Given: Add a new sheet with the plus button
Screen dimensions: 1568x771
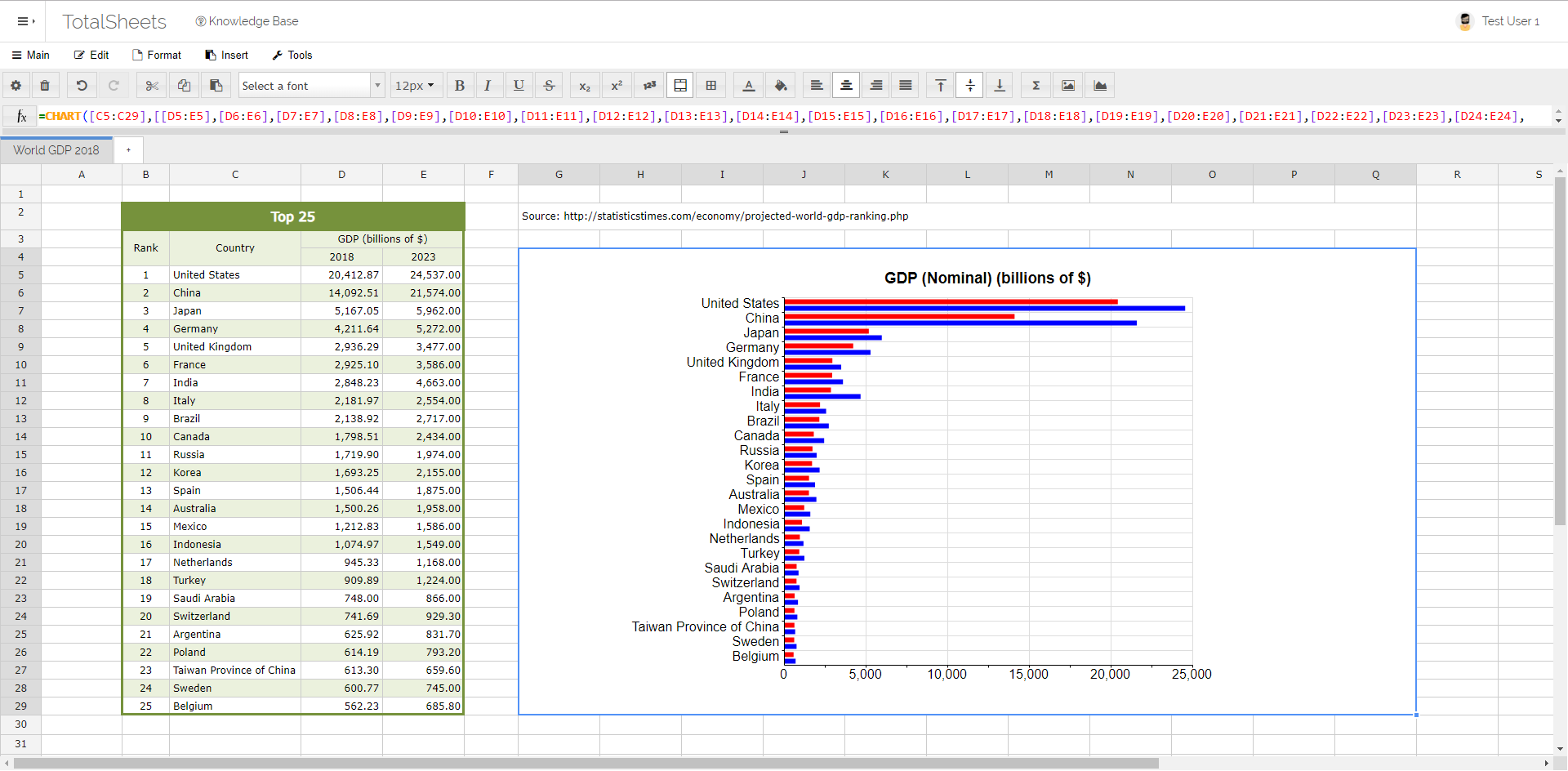Looking at the screenshot, I should click(128, 149).
